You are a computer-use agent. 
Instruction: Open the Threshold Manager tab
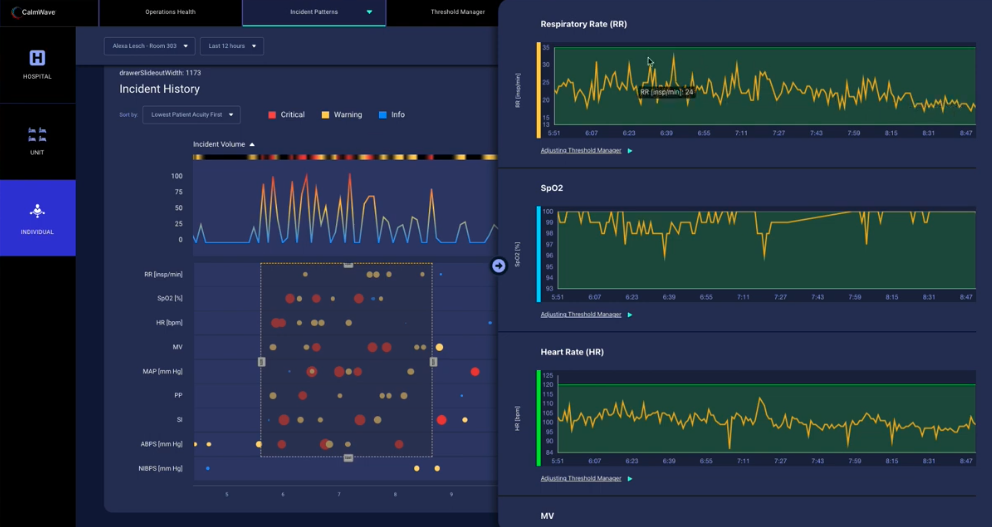tap(457, 12)
